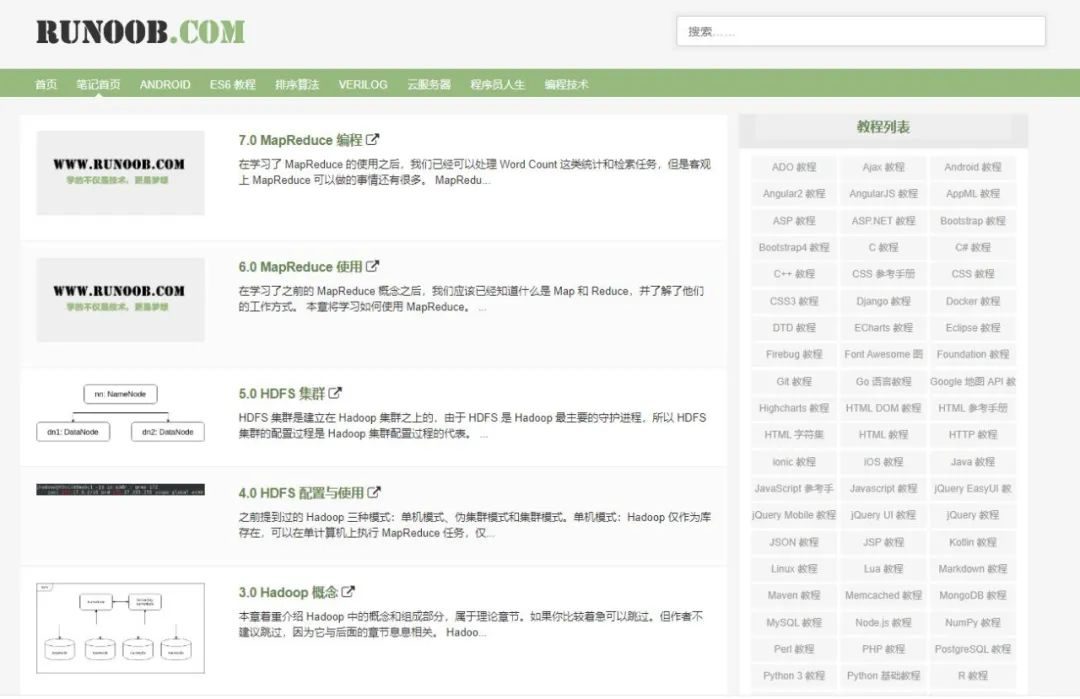
Task: Click external link icon beside 4.0 HDFS 配置与使用
Action: [374, 493]
